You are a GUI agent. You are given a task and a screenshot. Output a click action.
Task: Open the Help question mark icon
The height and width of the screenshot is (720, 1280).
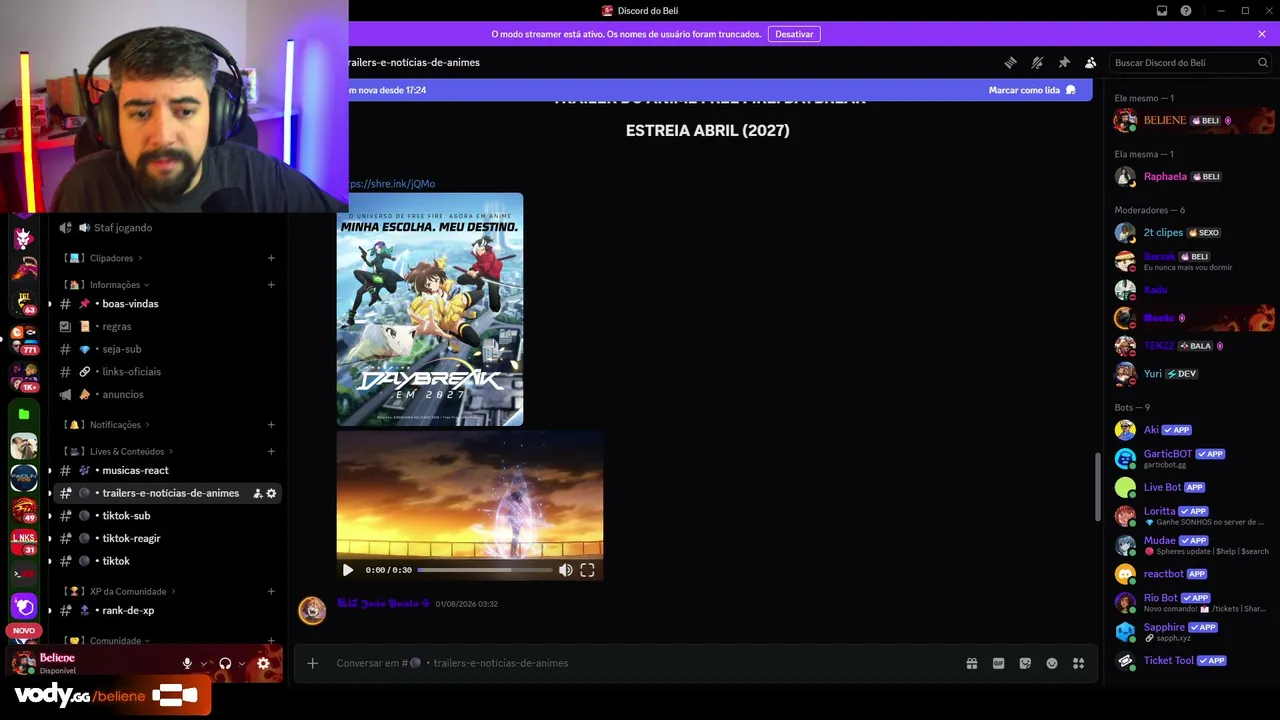[1186, 11]
